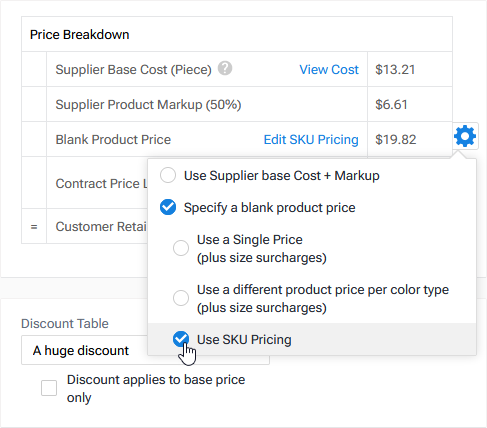Choose Use a Single Price option

point(181,248)
